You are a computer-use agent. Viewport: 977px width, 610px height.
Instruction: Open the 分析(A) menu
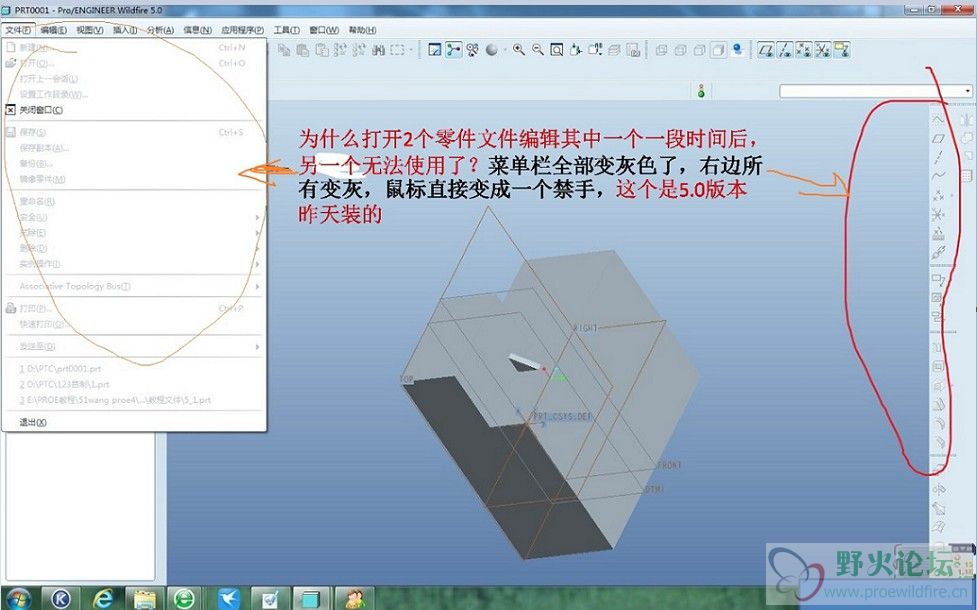[x=160, y=30]
